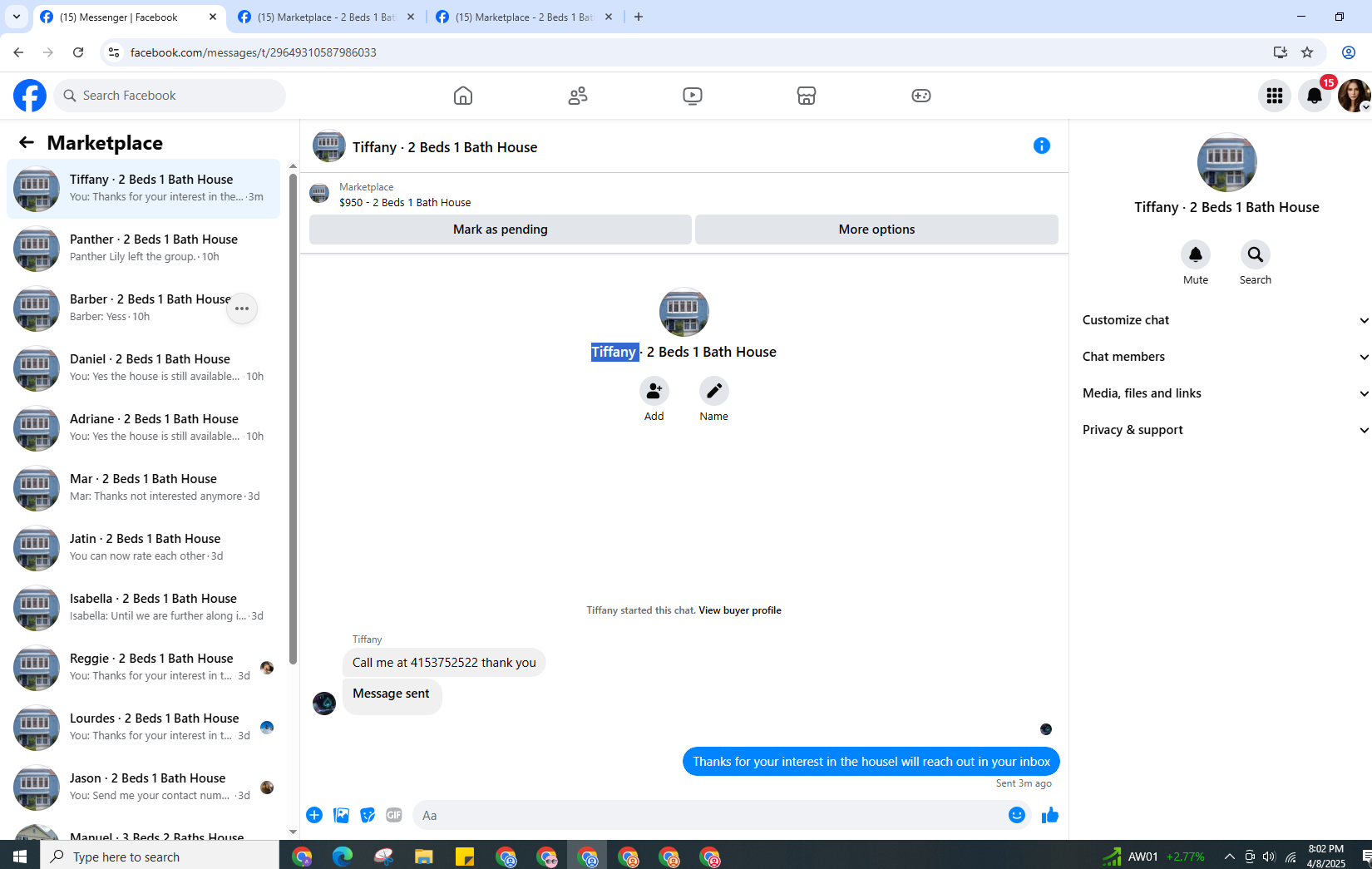Open Jatin conversation

click(144, 548)
